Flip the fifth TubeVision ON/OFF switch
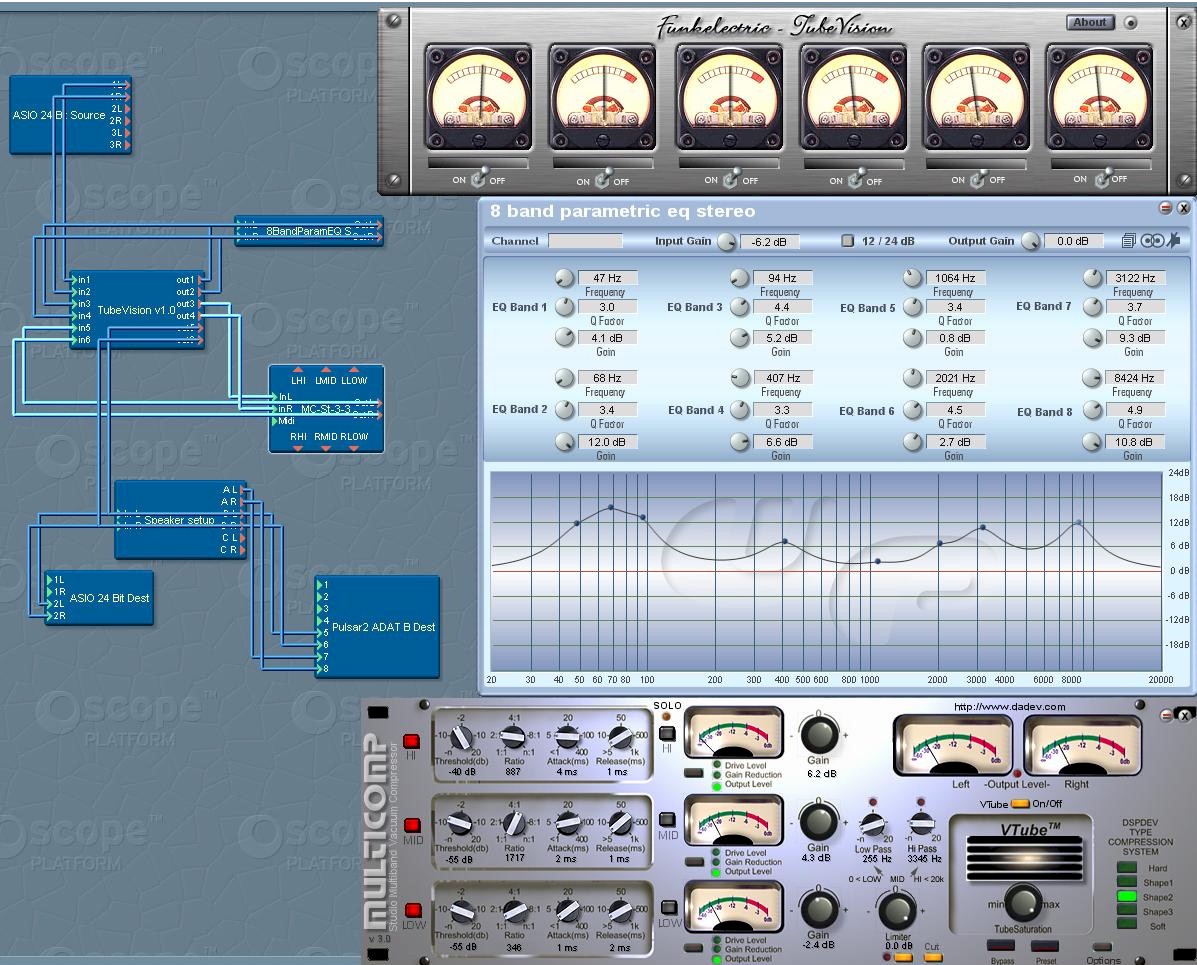 pos(977,179)
